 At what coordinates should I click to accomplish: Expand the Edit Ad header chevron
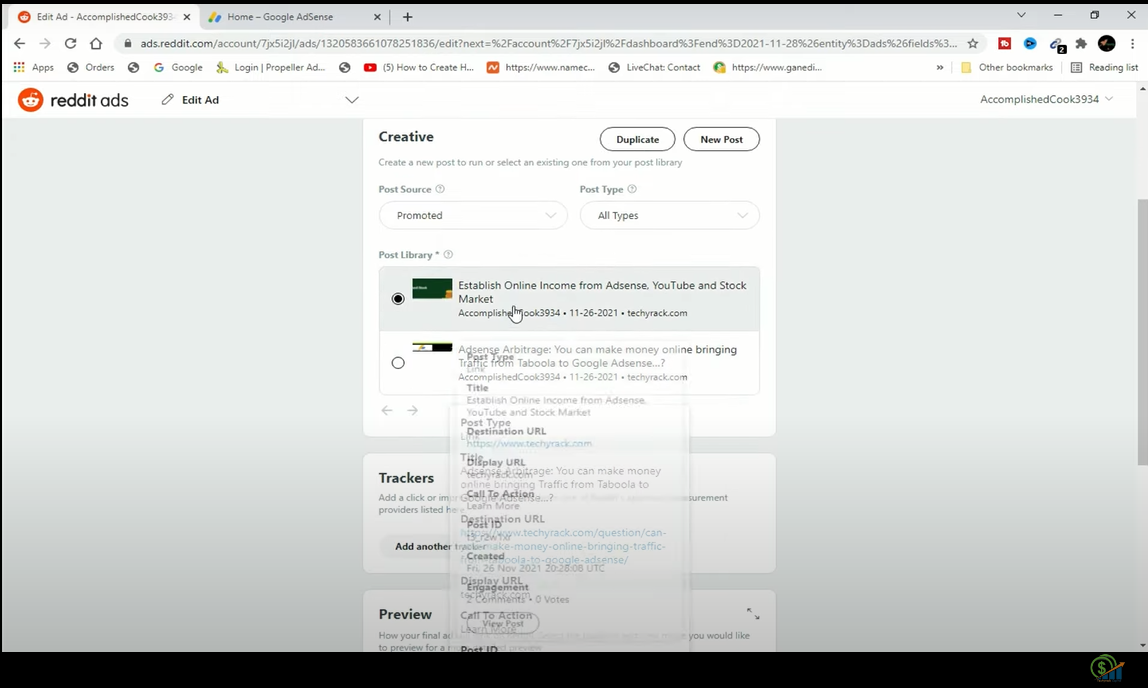pyautogui.click(x=351, y=100)
